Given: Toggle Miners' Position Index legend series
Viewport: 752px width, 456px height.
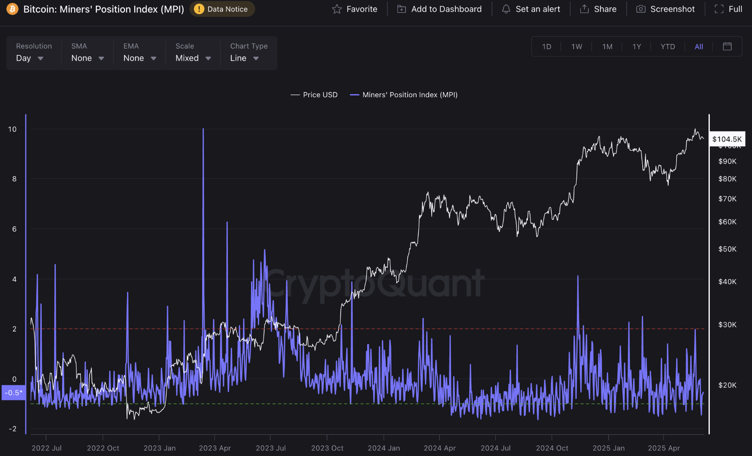Looking at the screenshot, I should coord(404,95).
